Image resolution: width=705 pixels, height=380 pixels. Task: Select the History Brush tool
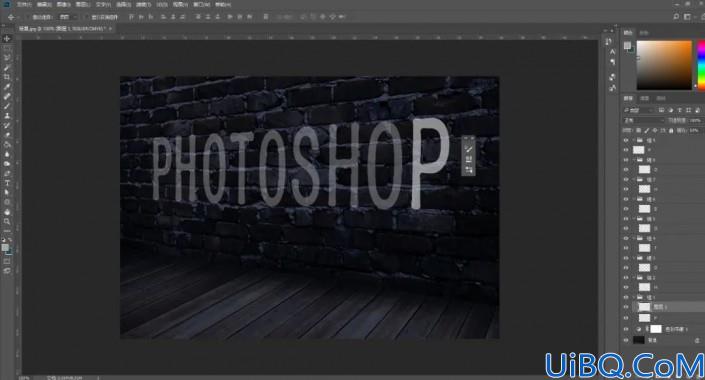tap(7, 125)
